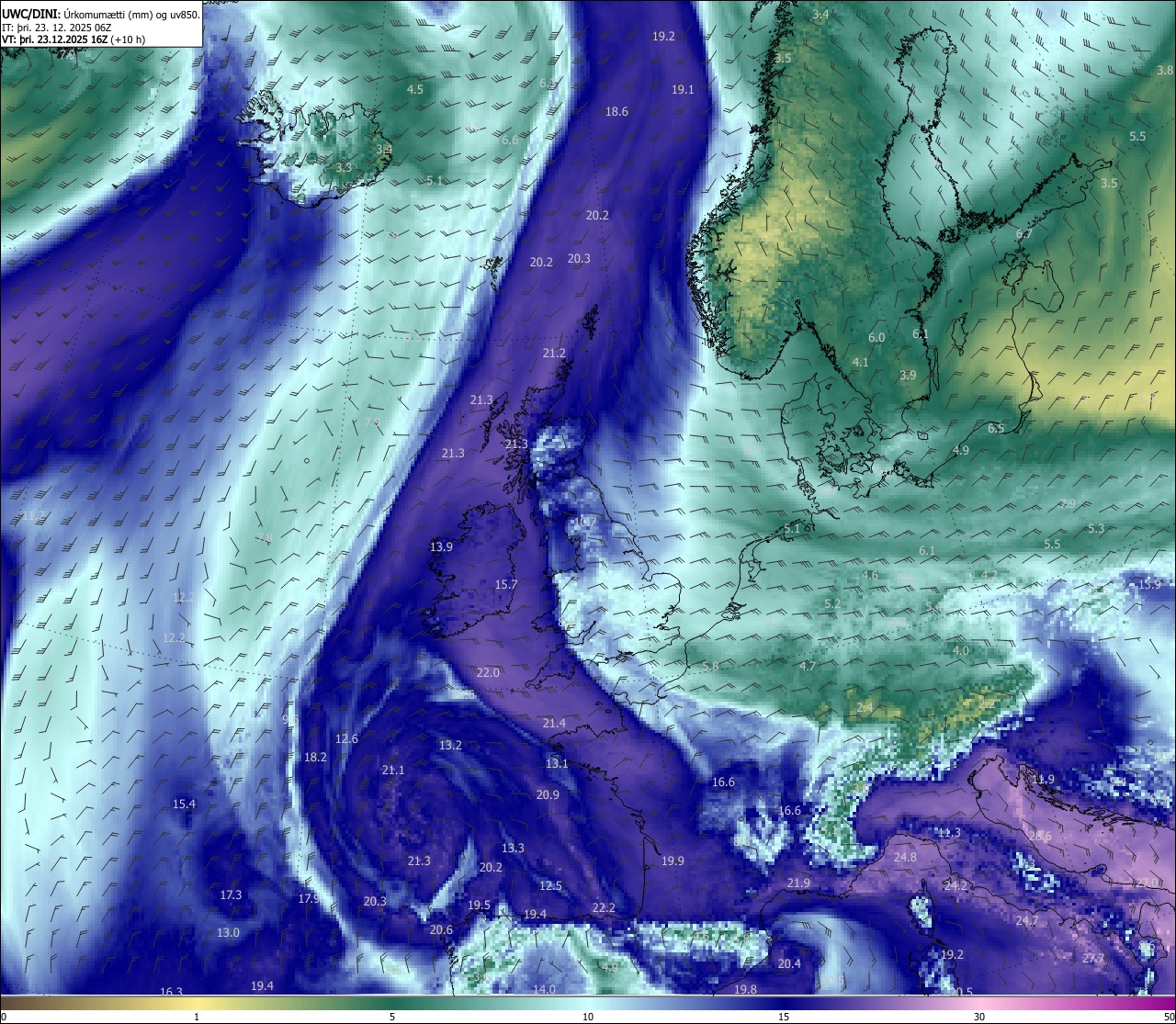Click the 28.6 value on the map

[x=1040, y=837]
